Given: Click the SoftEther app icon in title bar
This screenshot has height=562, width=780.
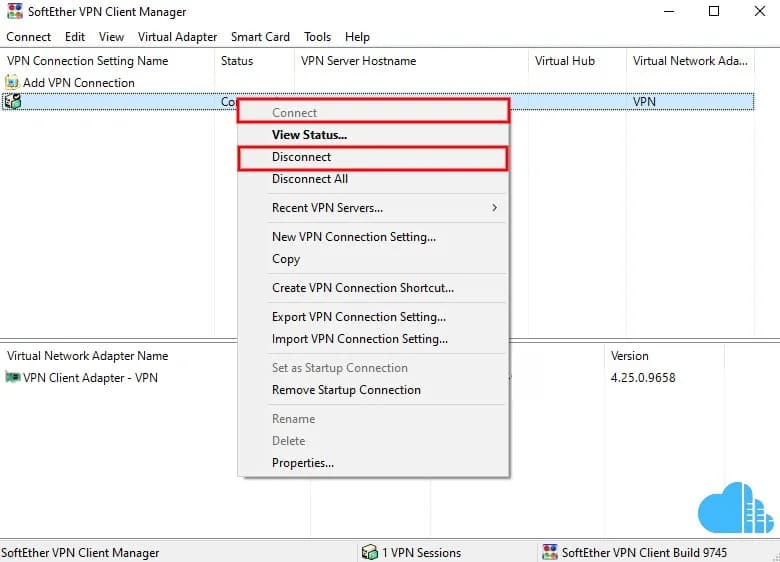Looking at the screenshot, I should tap(15, 11).
